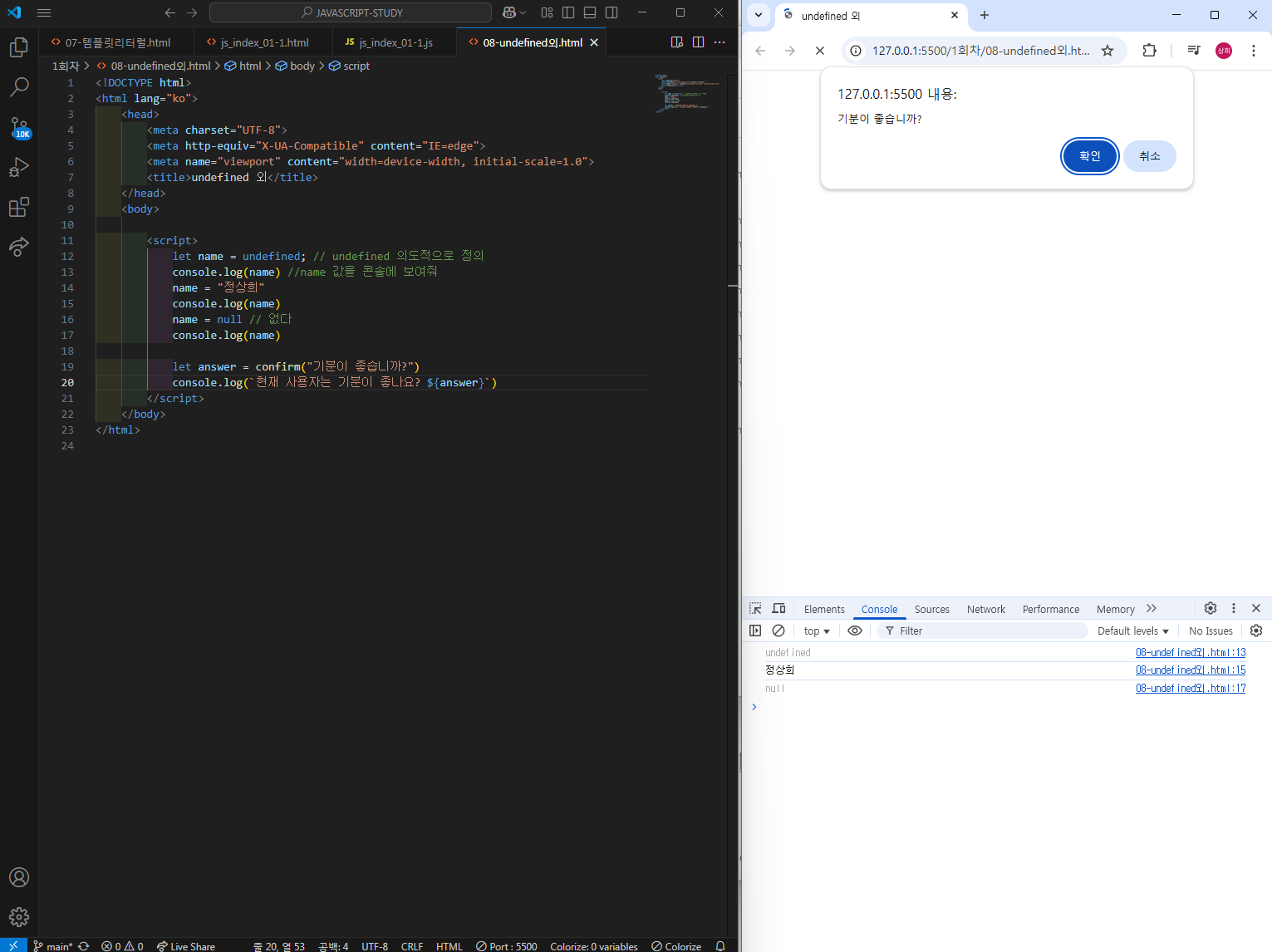Go forward in VS Code navigation
The height and width of the screenshot is (952, 1272).
[x=192, y=12]
